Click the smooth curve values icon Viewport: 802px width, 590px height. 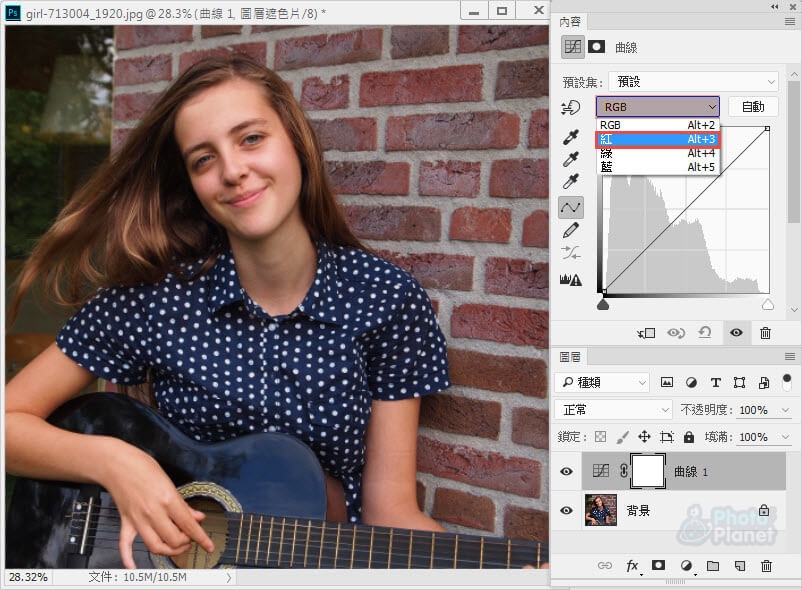(571, 253)
